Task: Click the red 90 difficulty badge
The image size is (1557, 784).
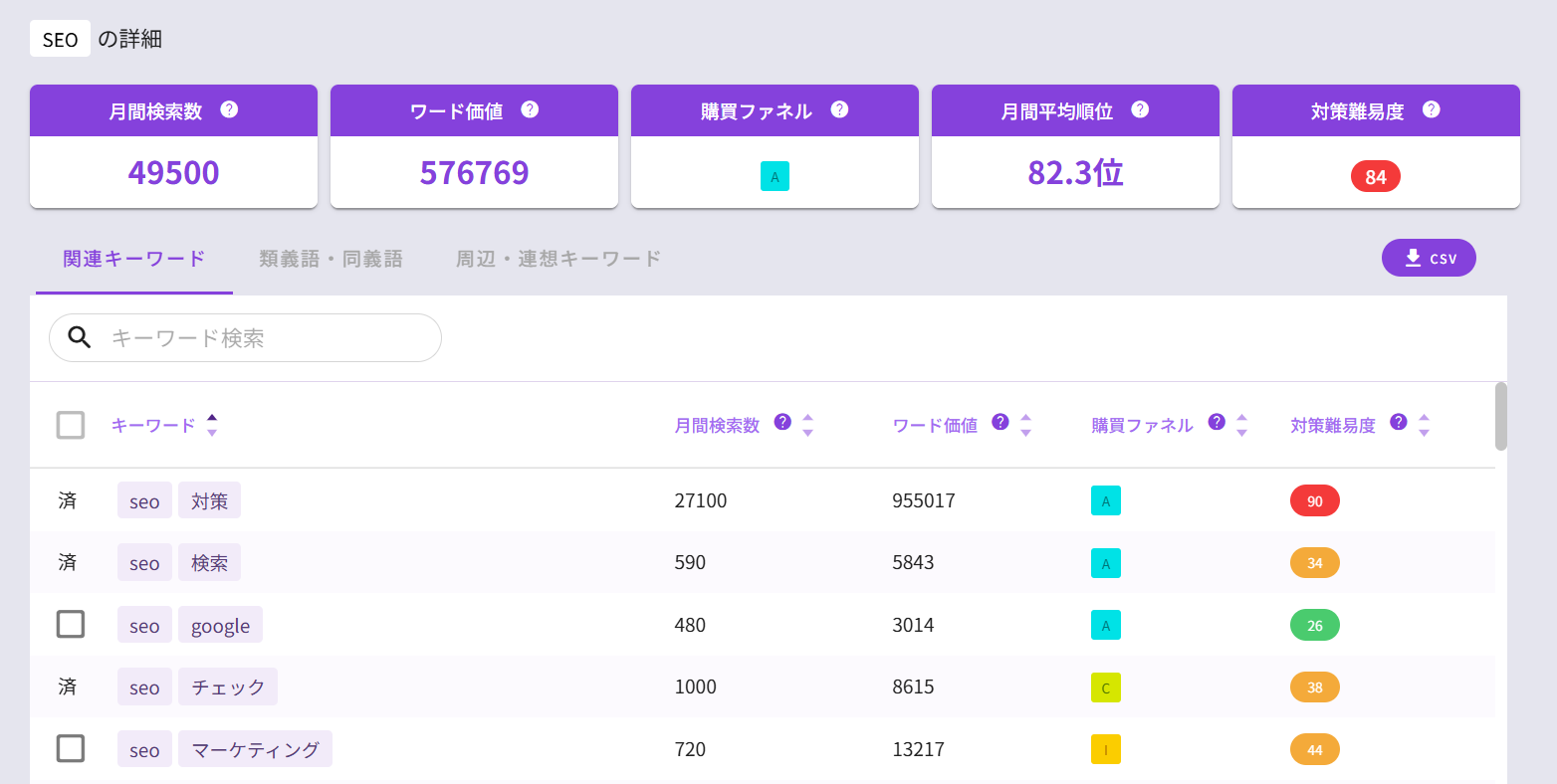Action: (x=1314, y=500)
